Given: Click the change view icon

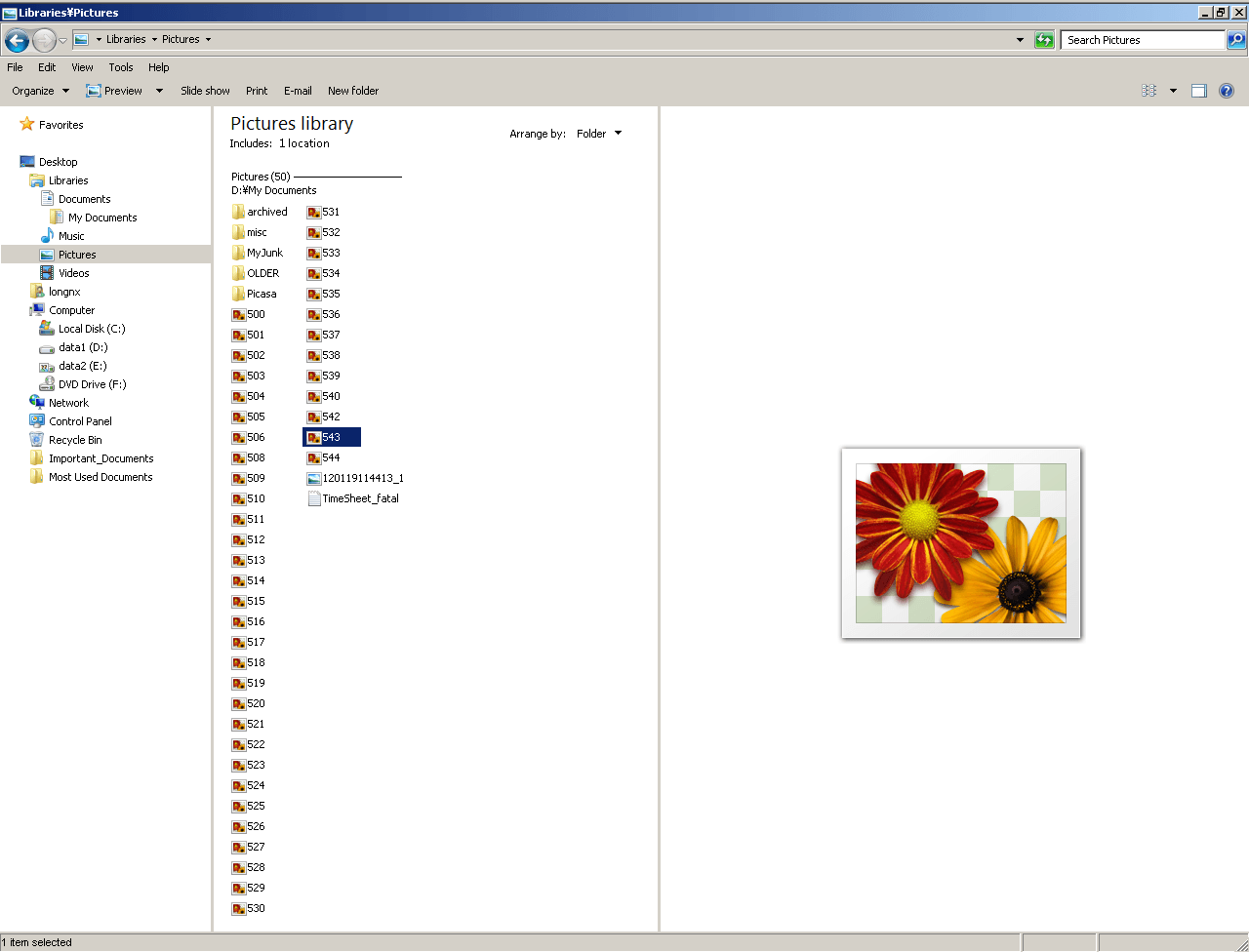Looking at the screenshot, I should [1149, 91].
